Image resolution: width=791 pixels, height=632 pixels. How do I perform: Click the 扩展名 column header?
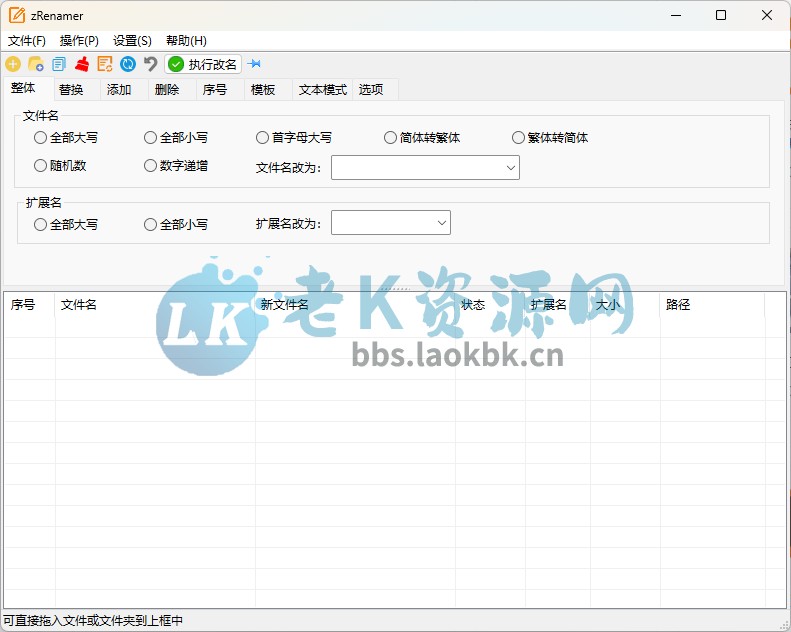click(x=558, y=305)
